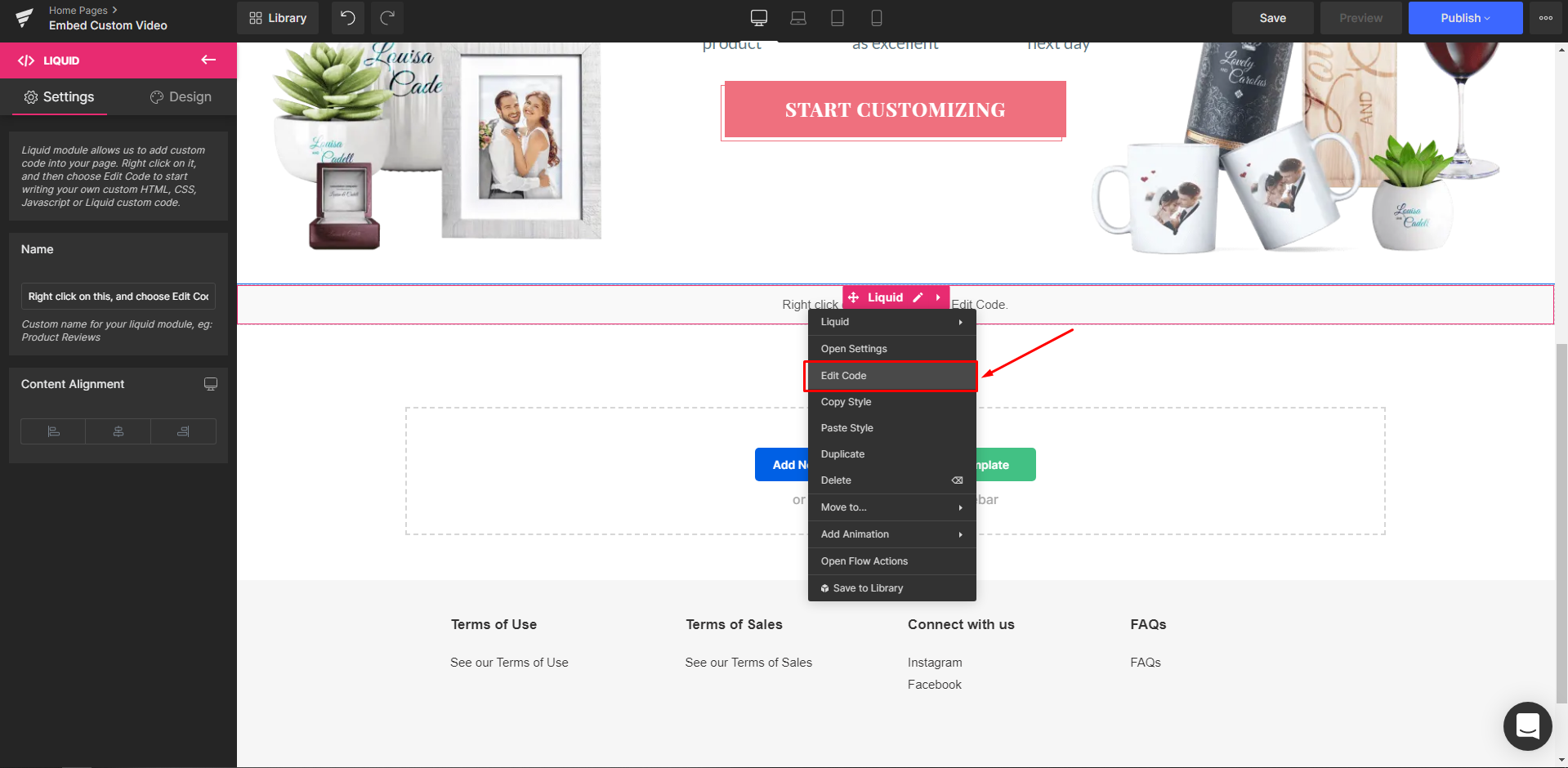Click the undo arrow icon

coord(347,18)
